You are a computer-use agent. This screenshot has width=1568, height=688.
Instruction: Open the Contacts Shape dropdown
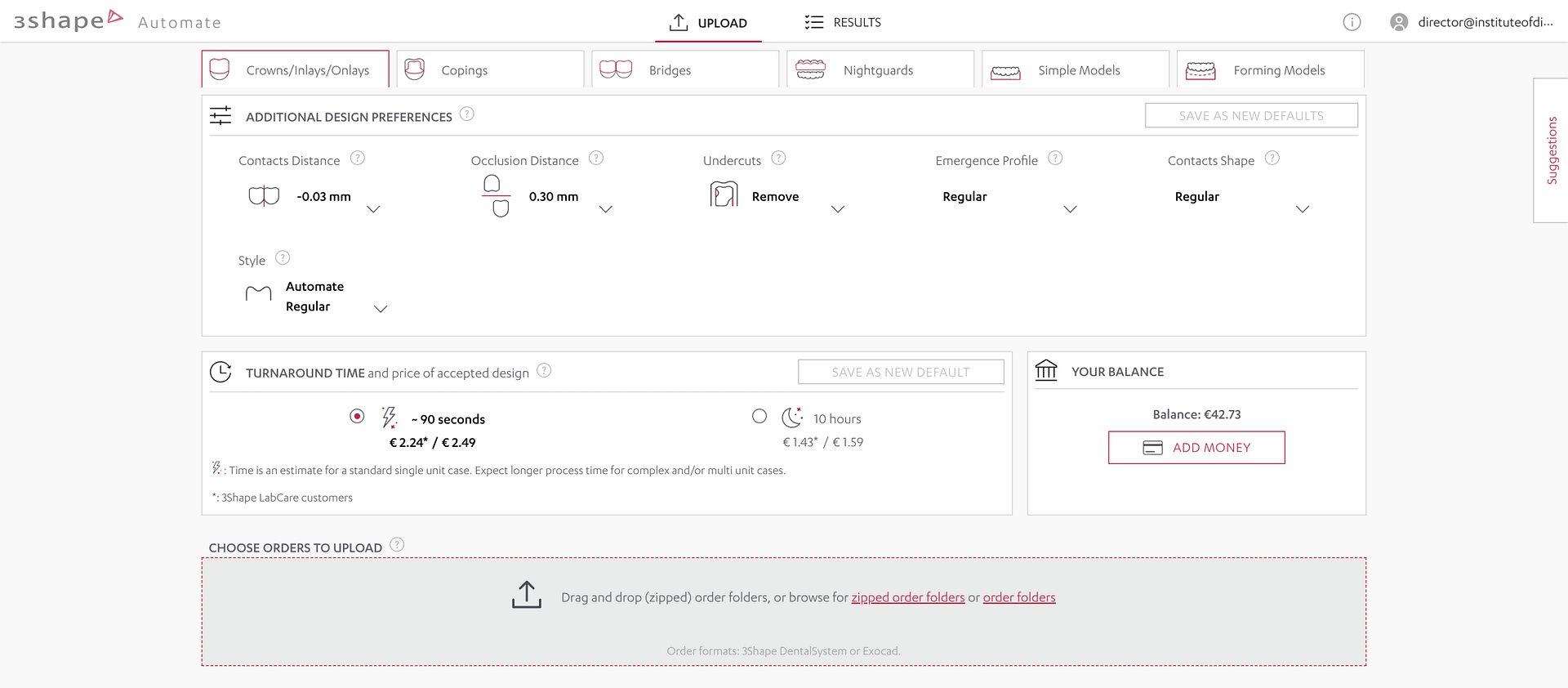(1303, 209)
